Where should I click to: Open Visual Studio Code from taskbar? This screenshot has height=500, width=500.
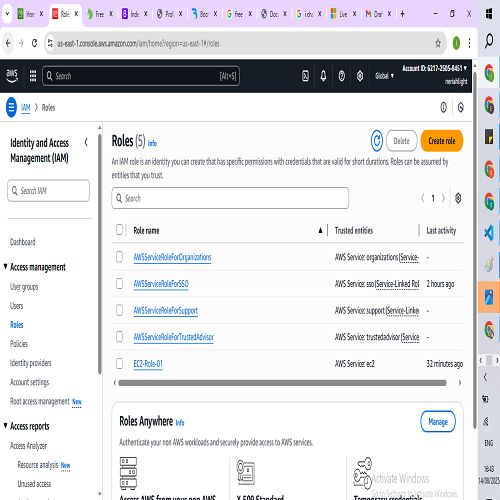[489, 233]
